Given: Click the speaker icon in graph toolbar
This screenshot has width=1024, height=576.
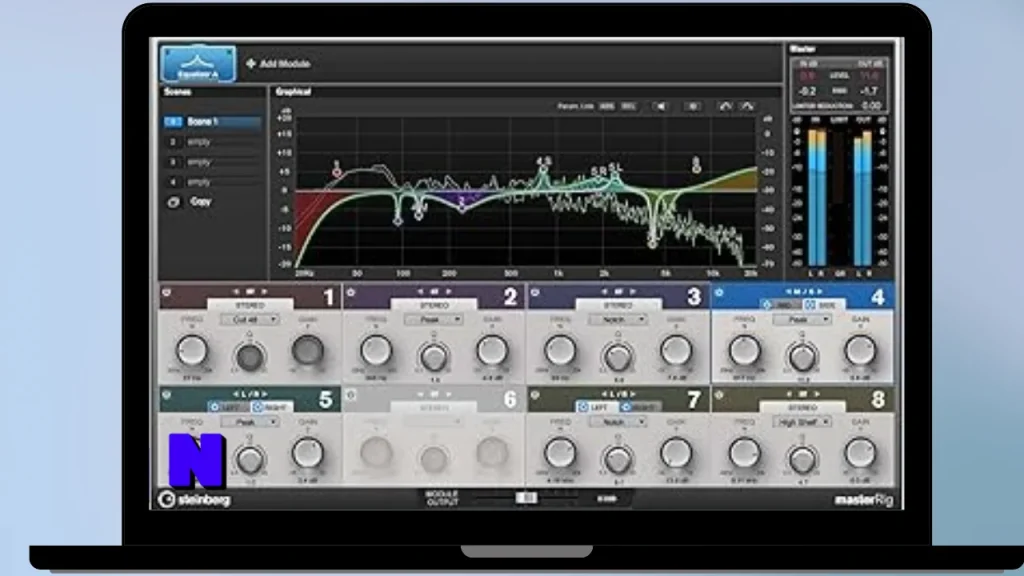Looking at the screenshot, I should [x=660, y=106].
